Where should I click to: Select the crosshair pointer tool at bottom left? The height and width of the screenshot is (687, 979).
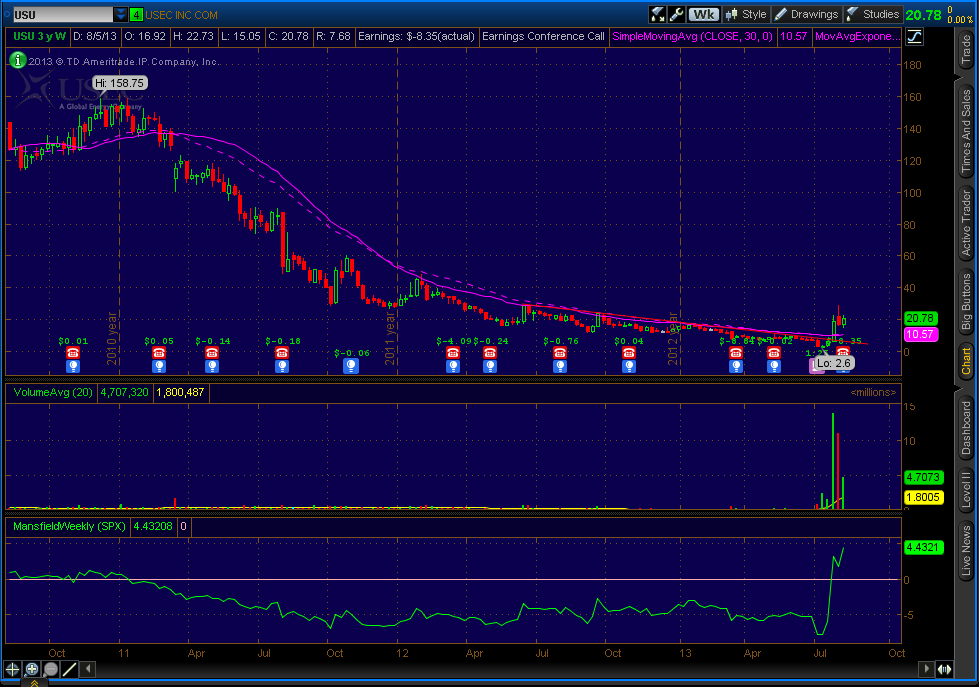[13, 669]
